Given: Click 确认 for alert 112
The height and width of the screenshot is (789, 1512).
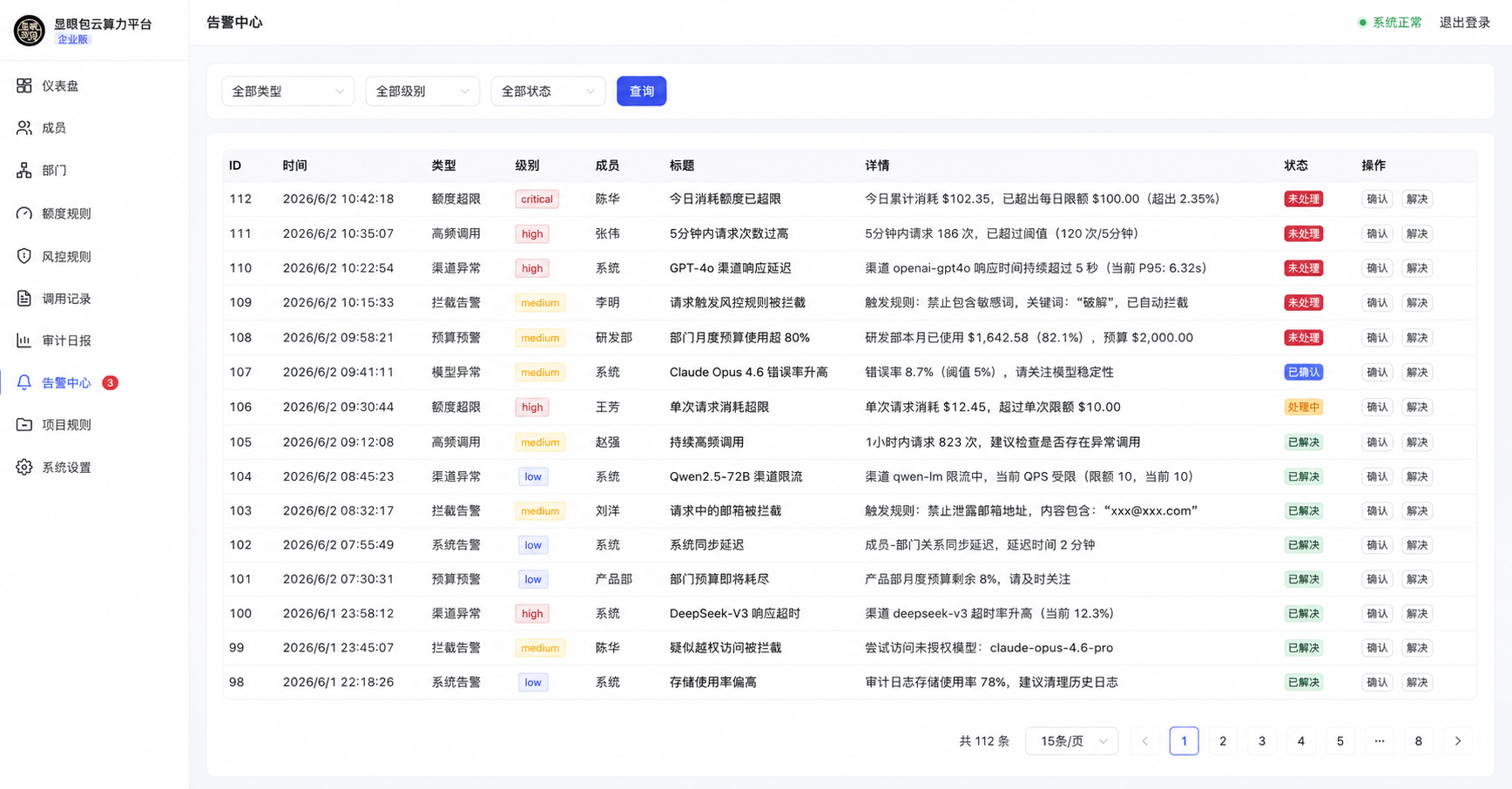Looking at the screenshot, I should click(1377, 199).
